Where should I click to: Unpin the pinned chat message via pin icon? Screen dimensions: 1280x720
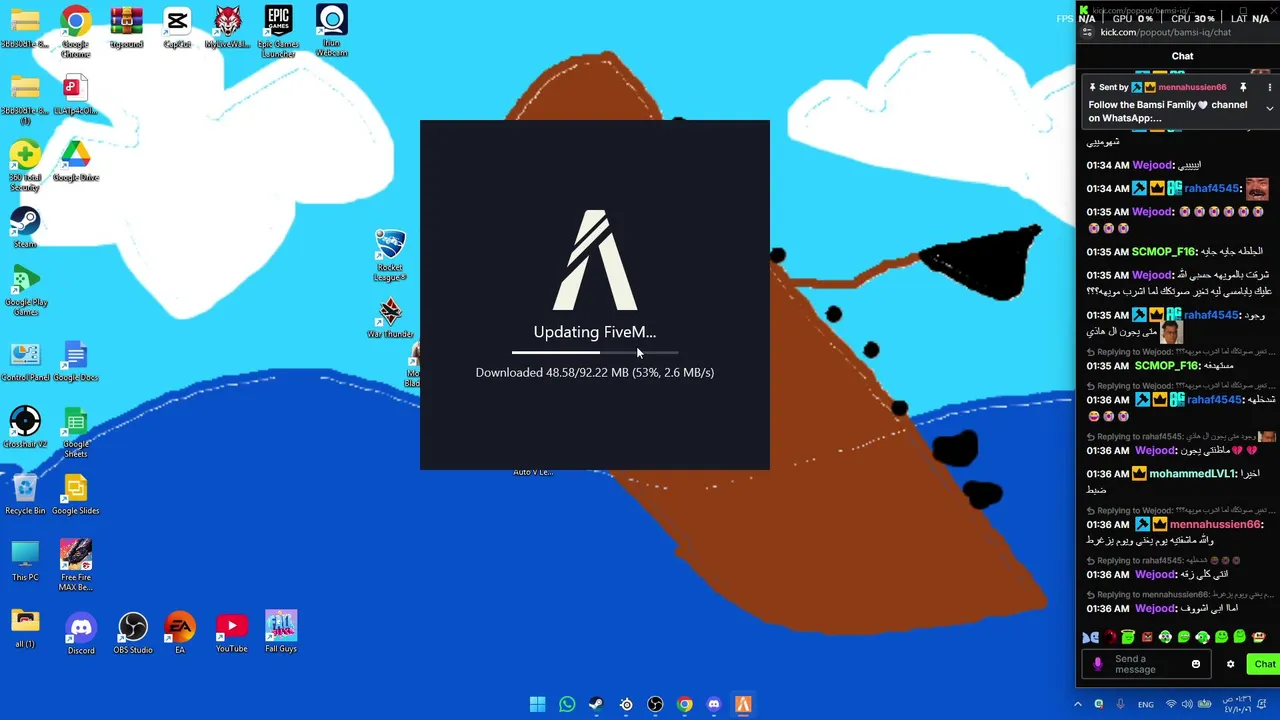point(1243,88)
